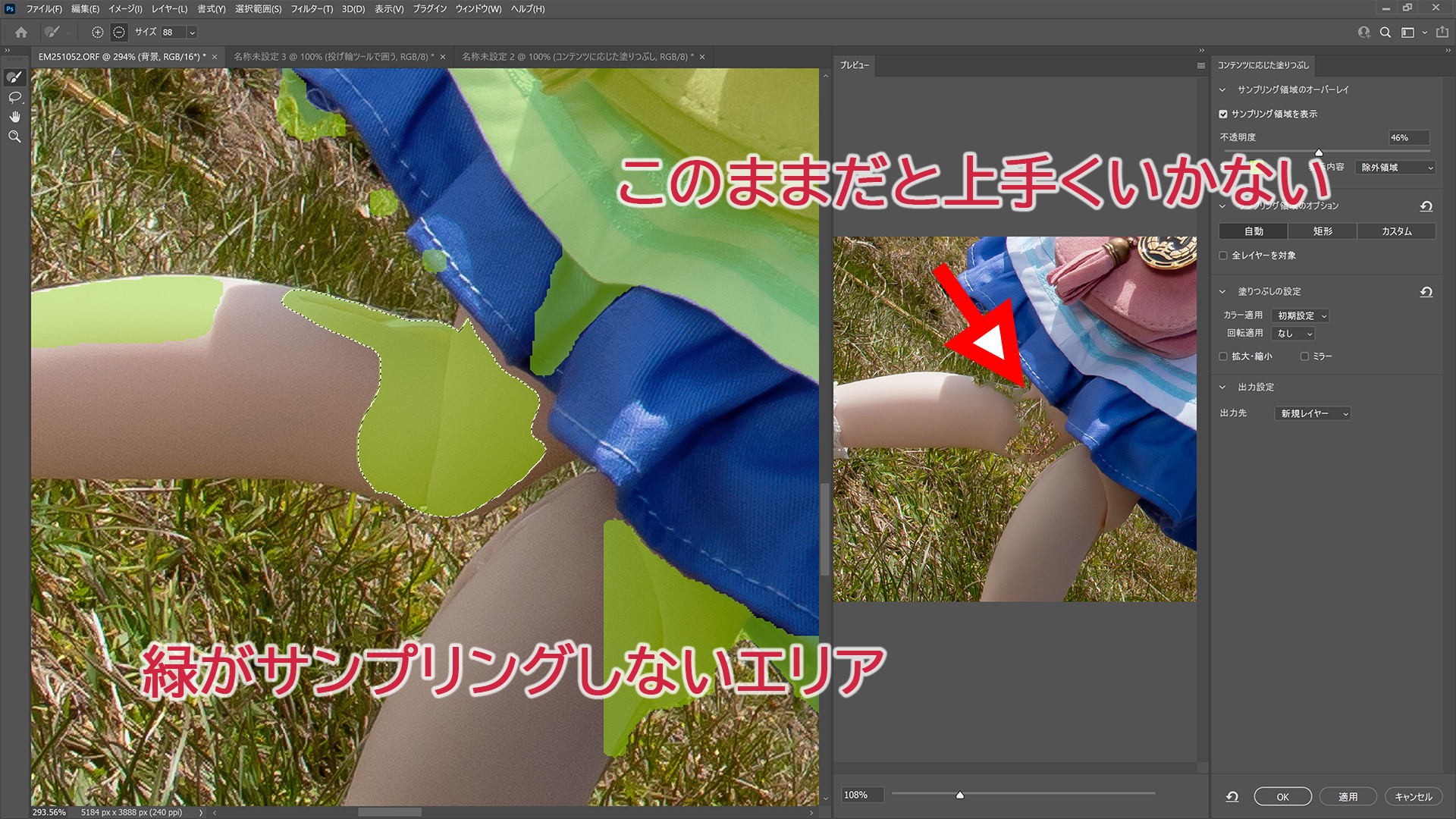Select the Sampling Brush tool in the left toolbar

[14, 77]
